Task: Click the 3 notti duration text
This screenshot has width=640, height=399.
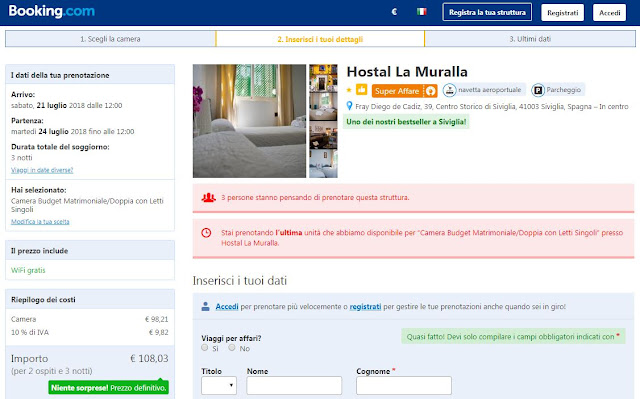Action: tap(22, 157)
